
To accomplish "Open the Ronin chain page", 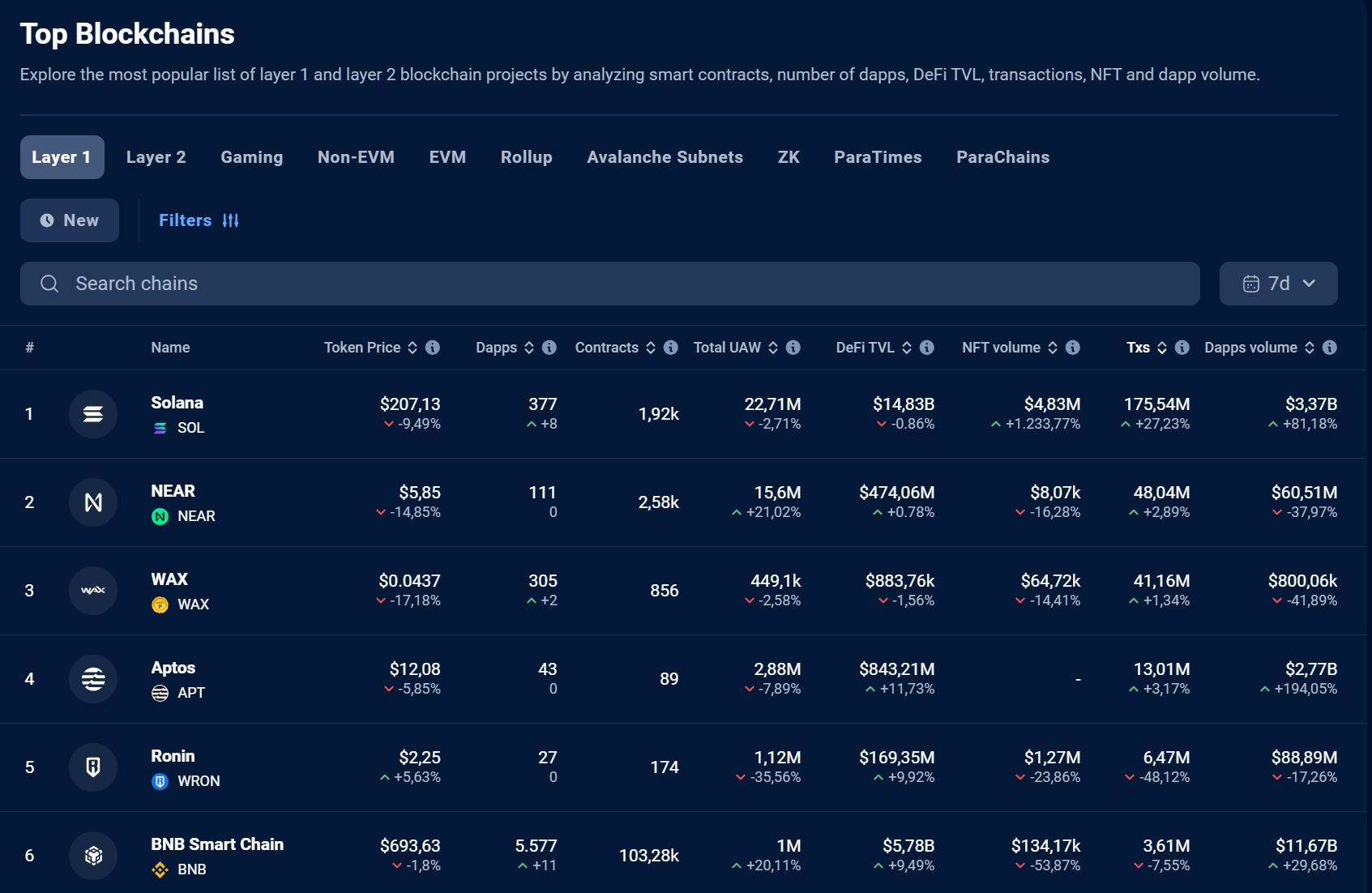I will tap(173, 756).
